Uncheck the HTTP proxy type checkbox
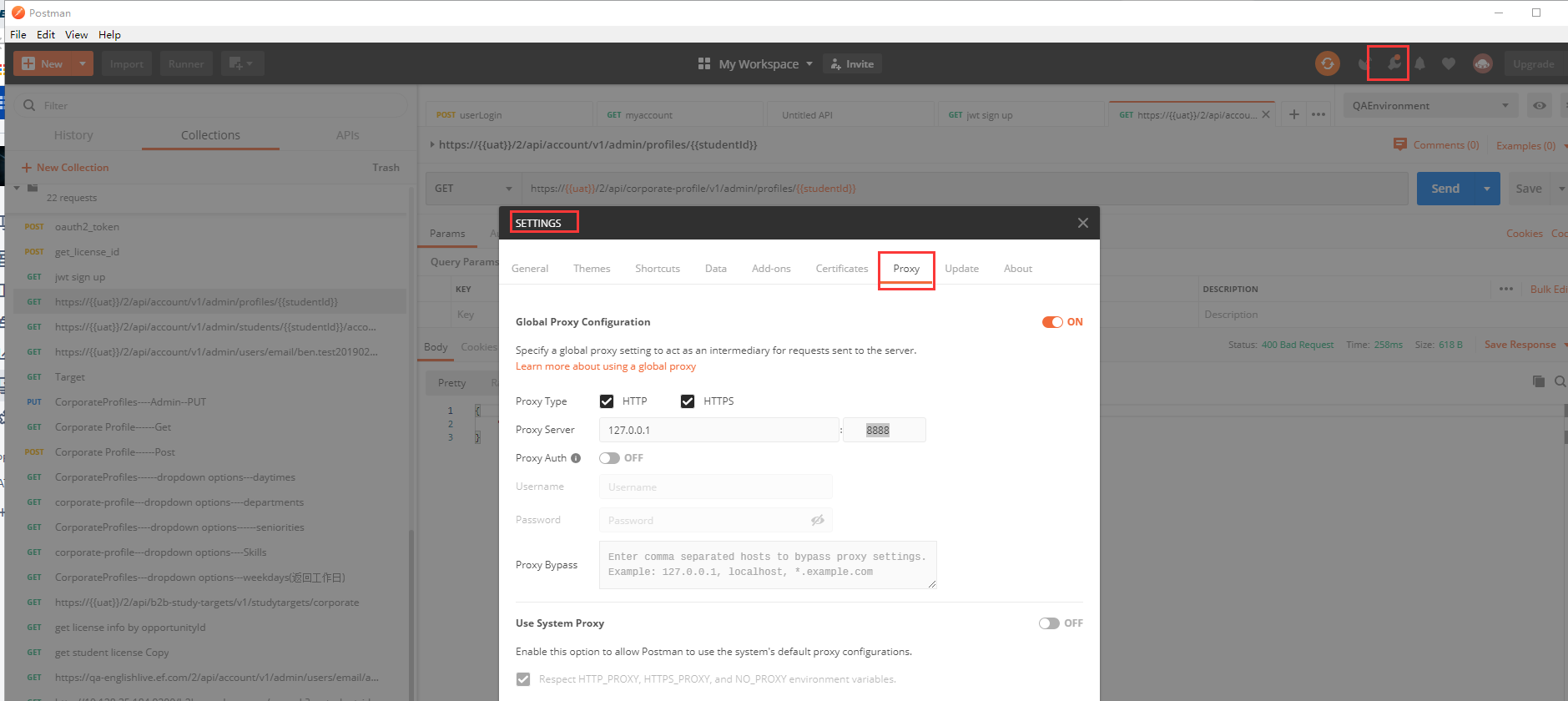This screenshot has width=1568, height=701. 607,401
